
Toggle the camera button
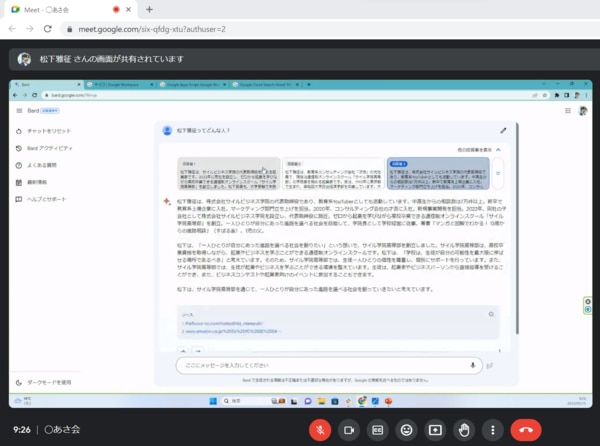click(350, 429)
